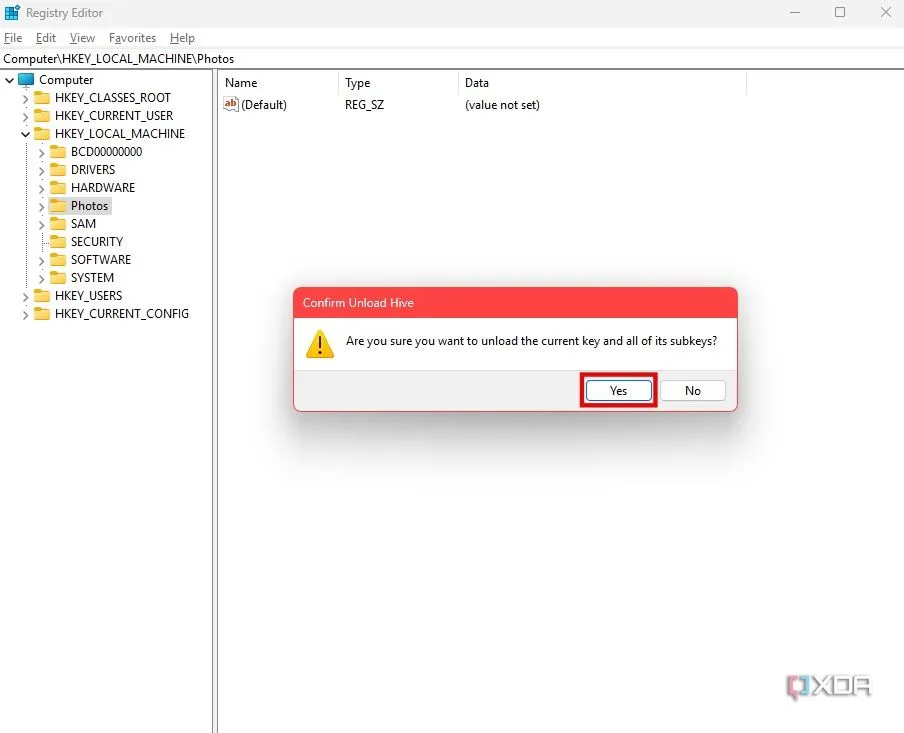Click the warning icon in the dialog
This screenshot has width=904, height=733.
320,344
